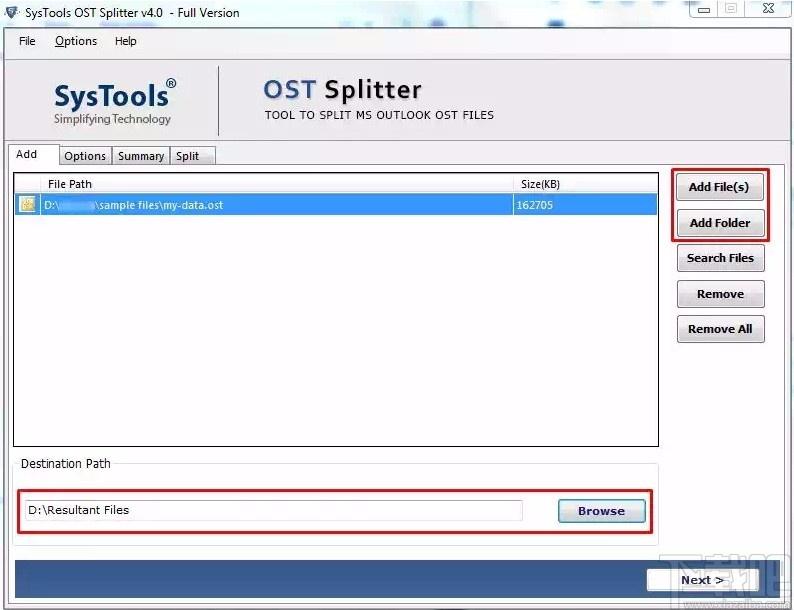Viewport: 794px width, 610px height.
Task: Click the Remove All button
Action: [720, 329]
